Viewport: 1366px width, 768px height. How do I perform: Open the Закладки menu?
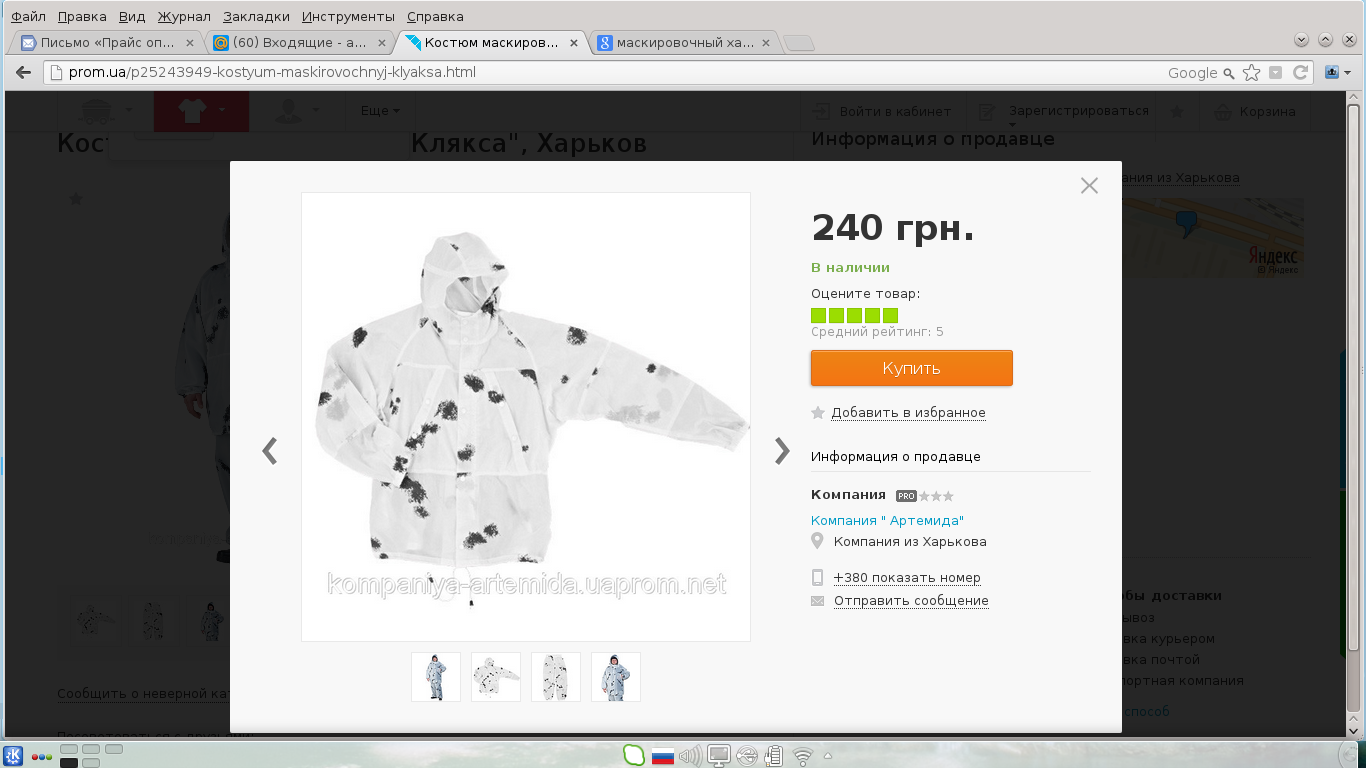click(256, 16)
